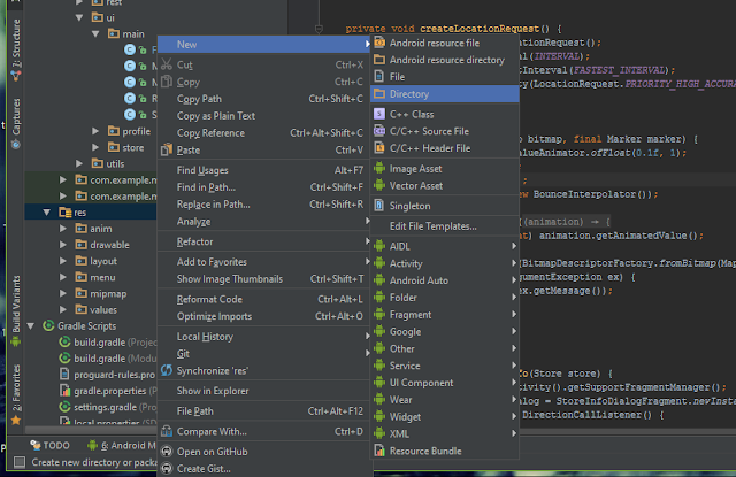Select Edit File Templates...

445,226
